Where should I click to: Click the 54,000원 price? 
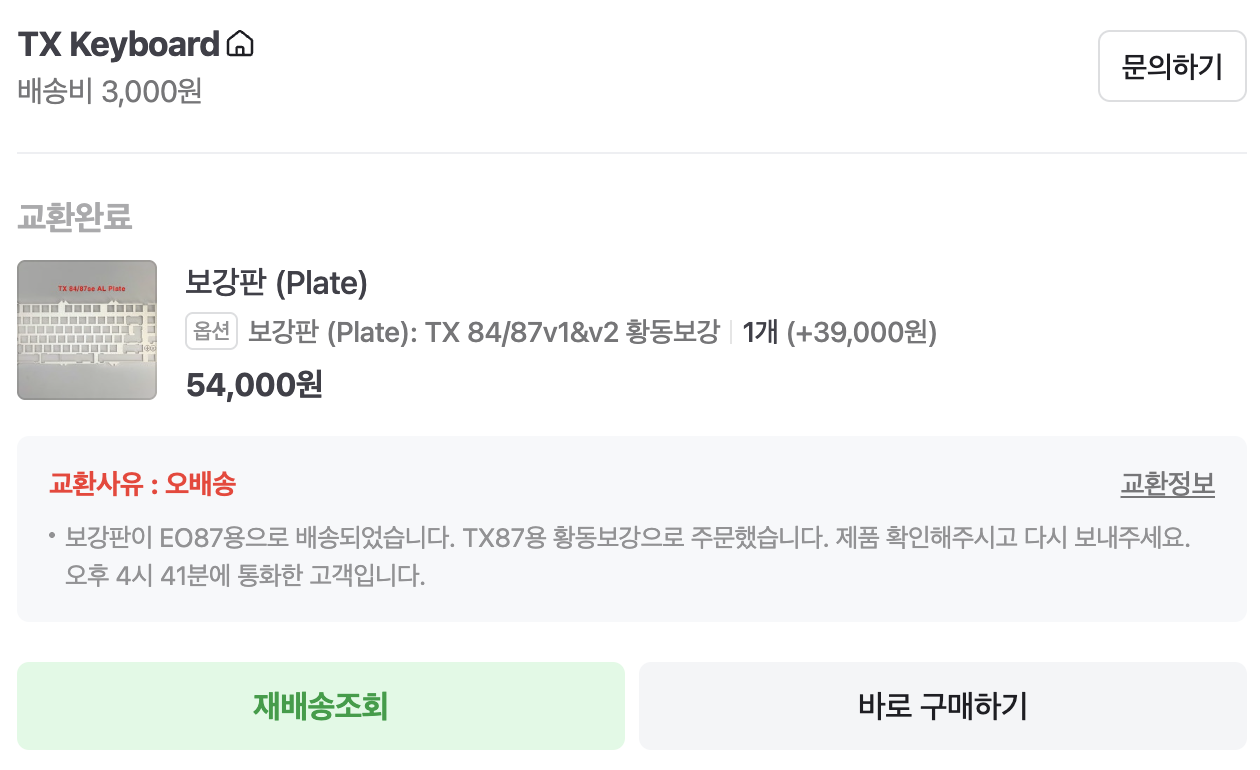tap(254, 385)
